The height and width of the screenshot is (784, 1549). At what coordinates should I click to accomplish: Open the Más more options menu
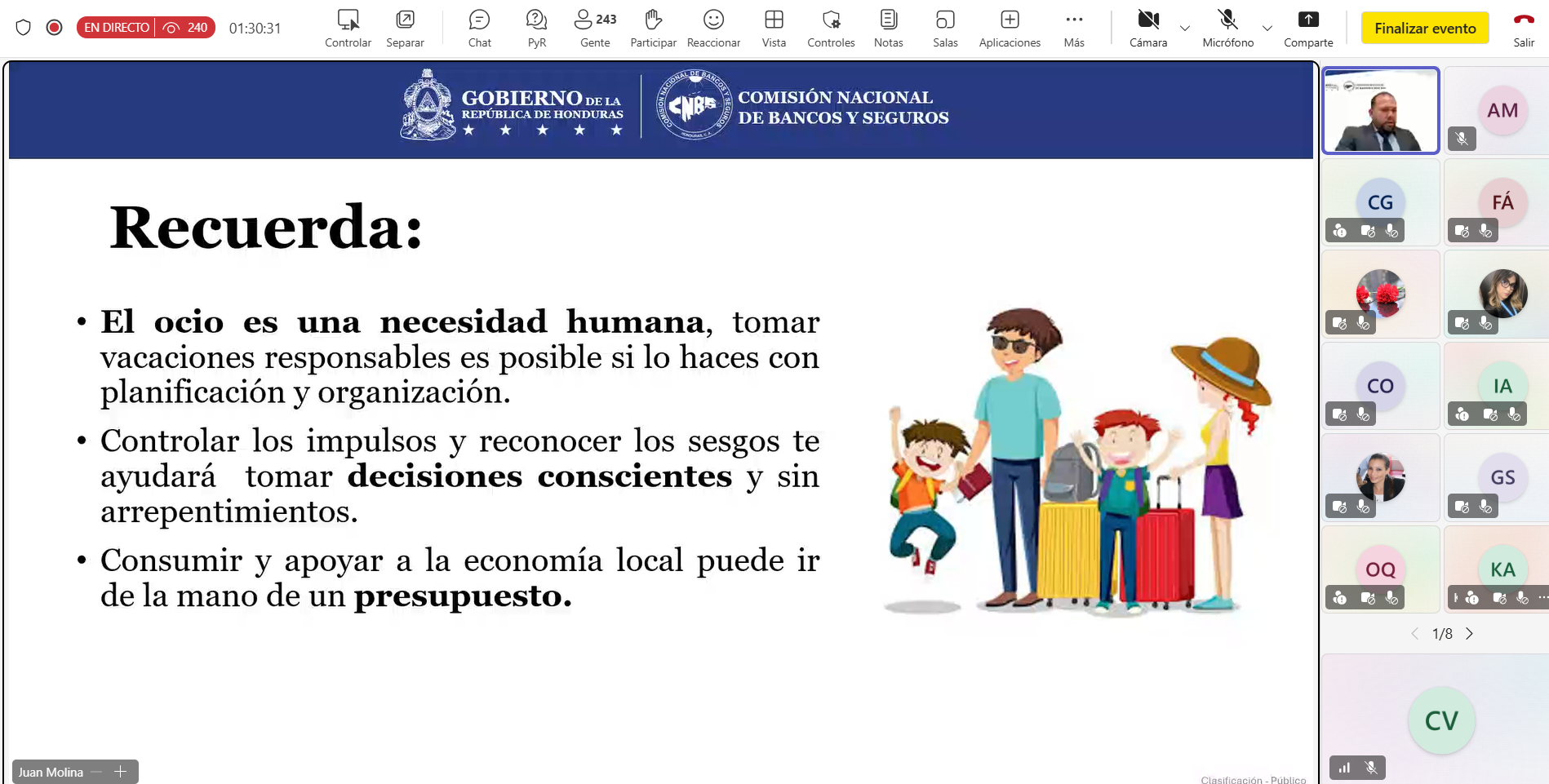click(1074, 28)
